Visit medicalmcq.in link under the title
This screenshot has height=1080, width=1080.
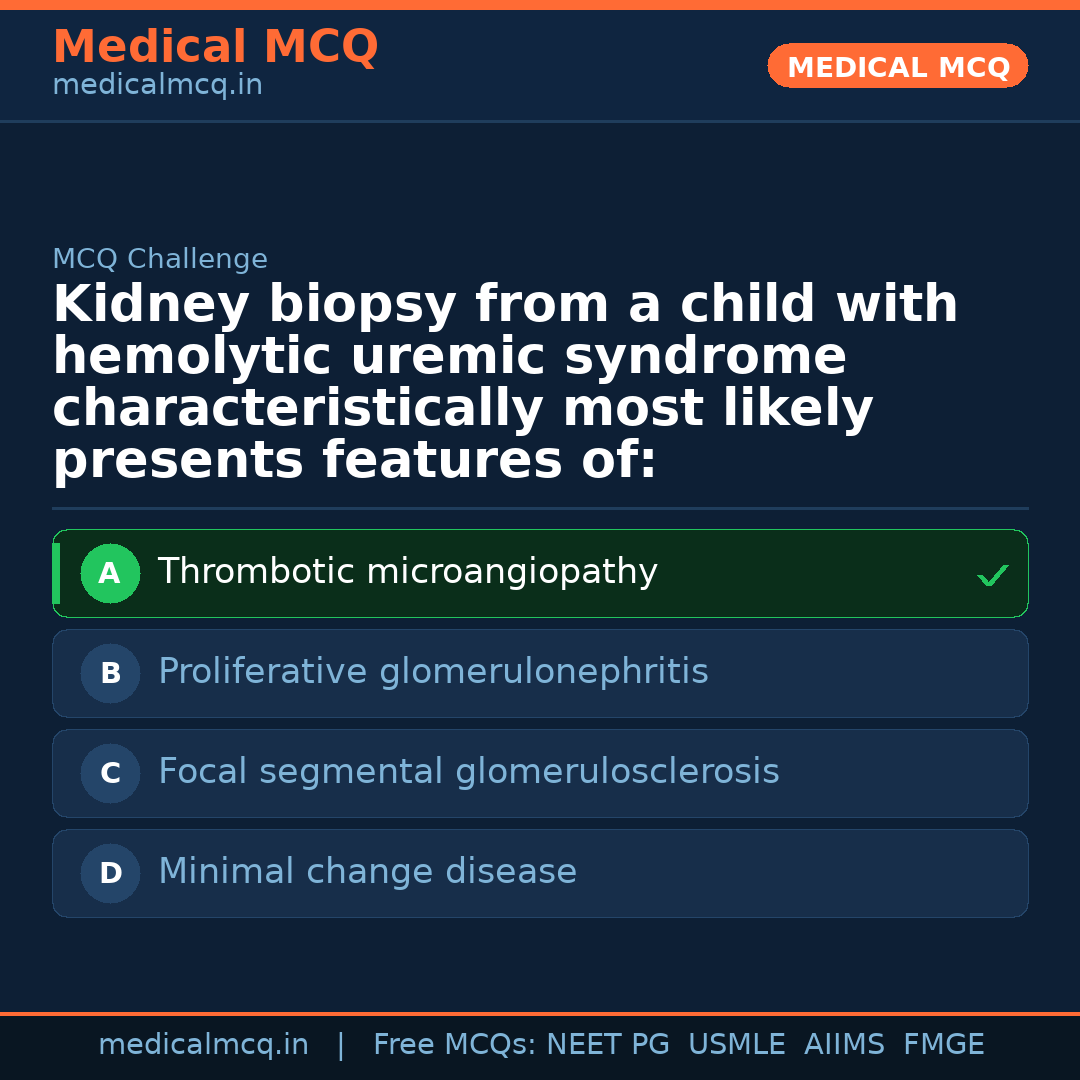point(157,86)
